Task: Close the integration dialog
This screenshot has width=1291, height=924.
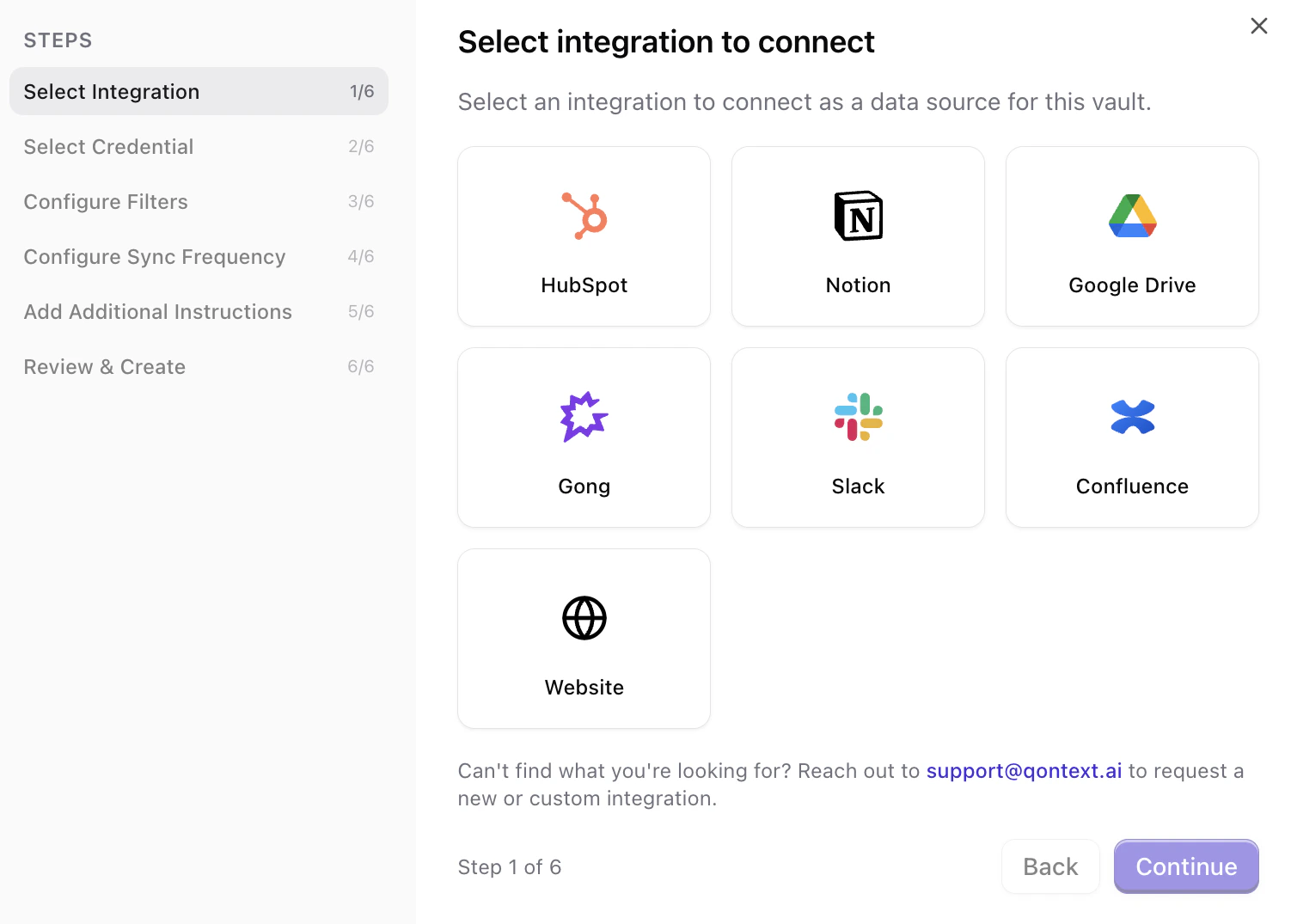Action: tap(1258, 26)
